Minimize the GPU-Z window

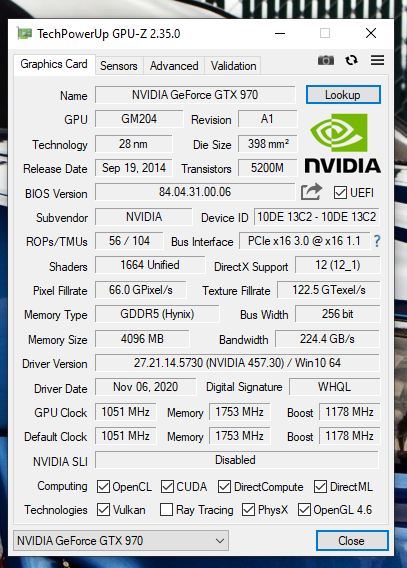(280, 33)
